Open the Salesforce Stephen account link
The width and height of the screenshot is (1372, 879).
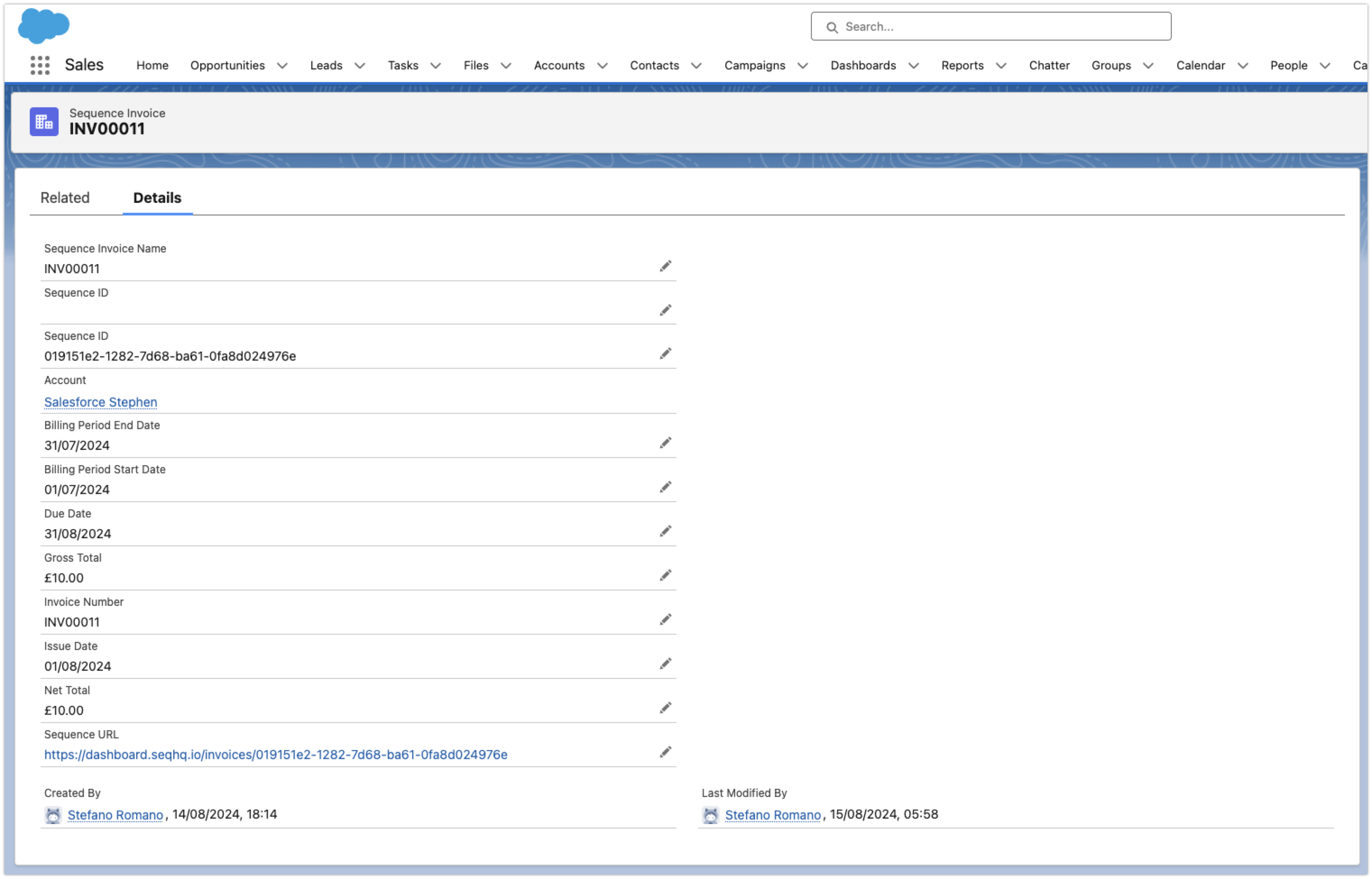click(101, 402)
